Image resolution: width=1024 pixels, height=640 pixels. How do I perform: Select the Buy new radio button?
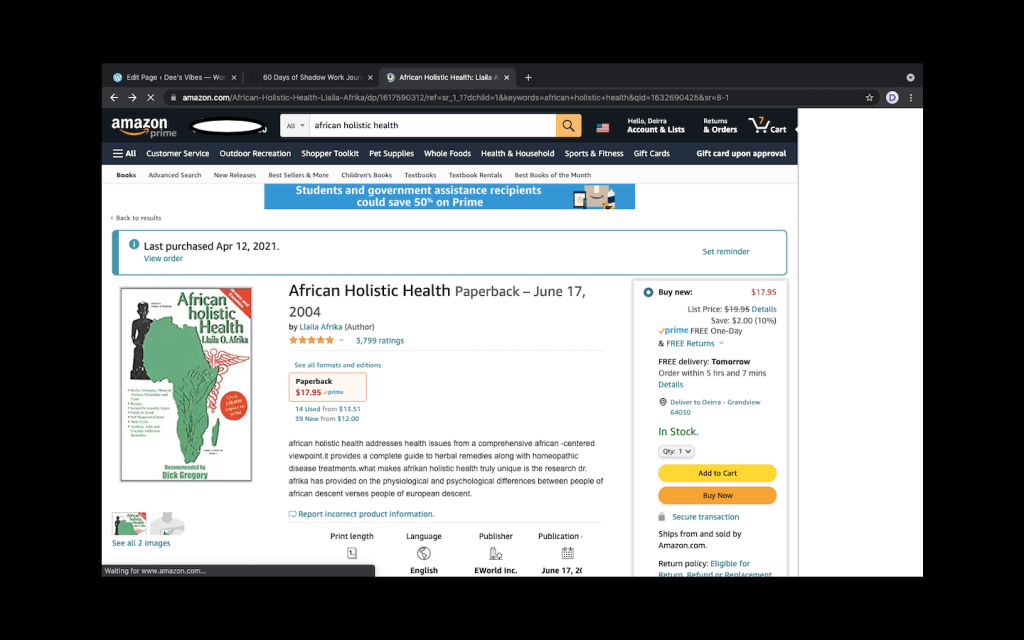648,292
